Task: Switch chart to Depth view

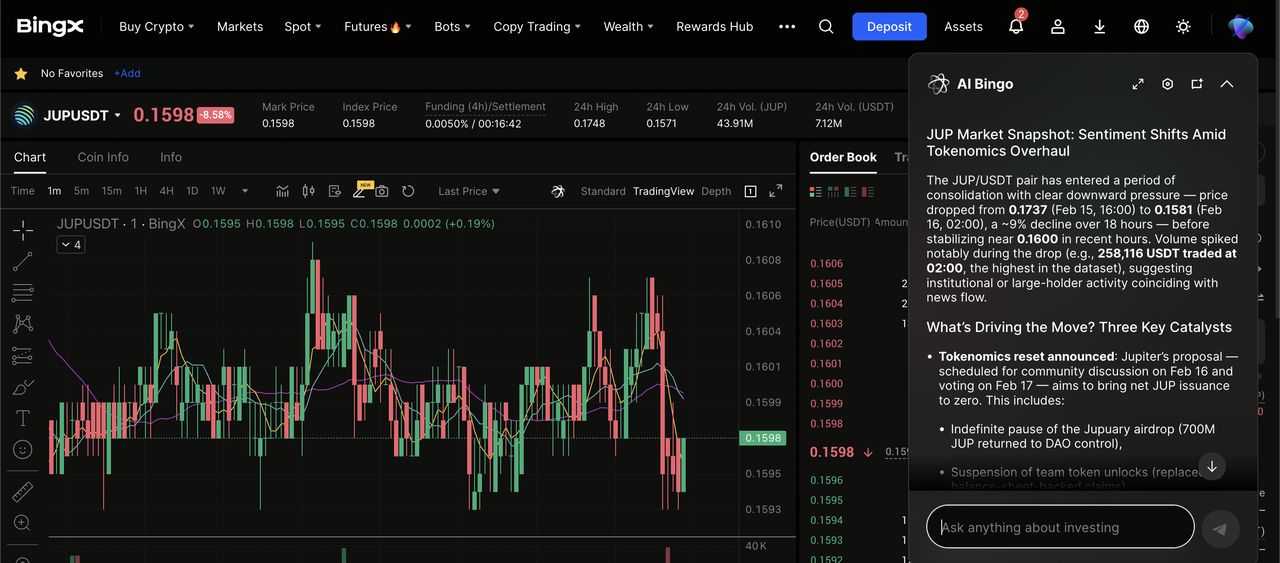Action: 716,191
